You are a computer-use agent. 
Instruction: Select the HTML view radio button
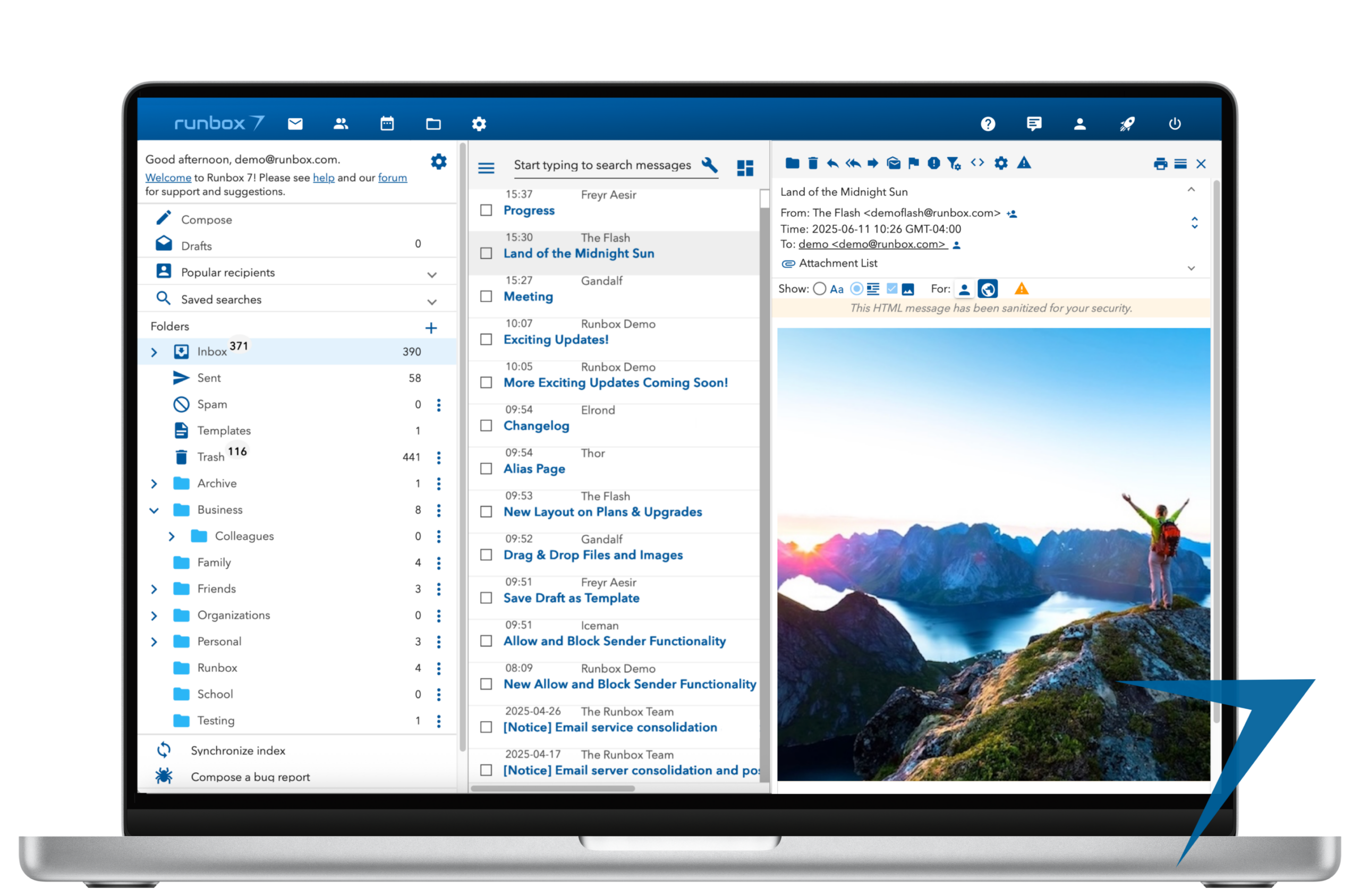[x=856, y=289]
